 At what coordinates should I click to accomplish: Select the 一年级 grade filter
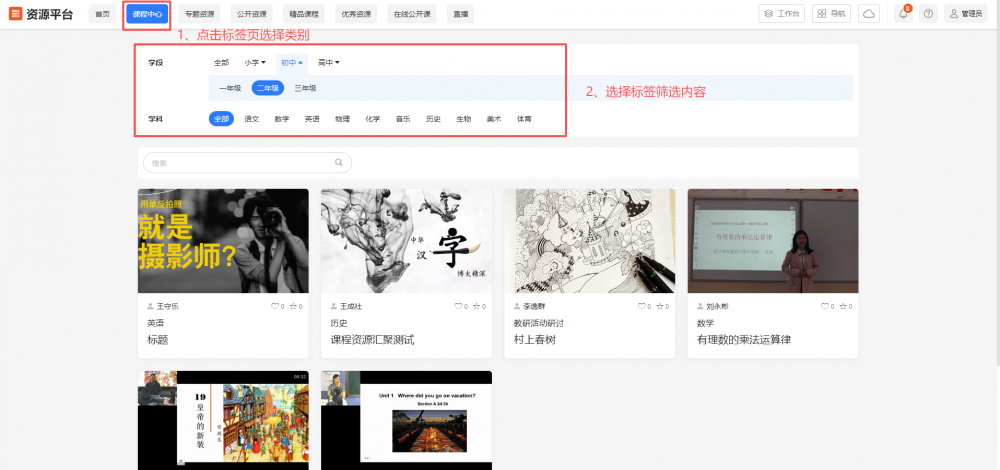(x=230, y=88)
